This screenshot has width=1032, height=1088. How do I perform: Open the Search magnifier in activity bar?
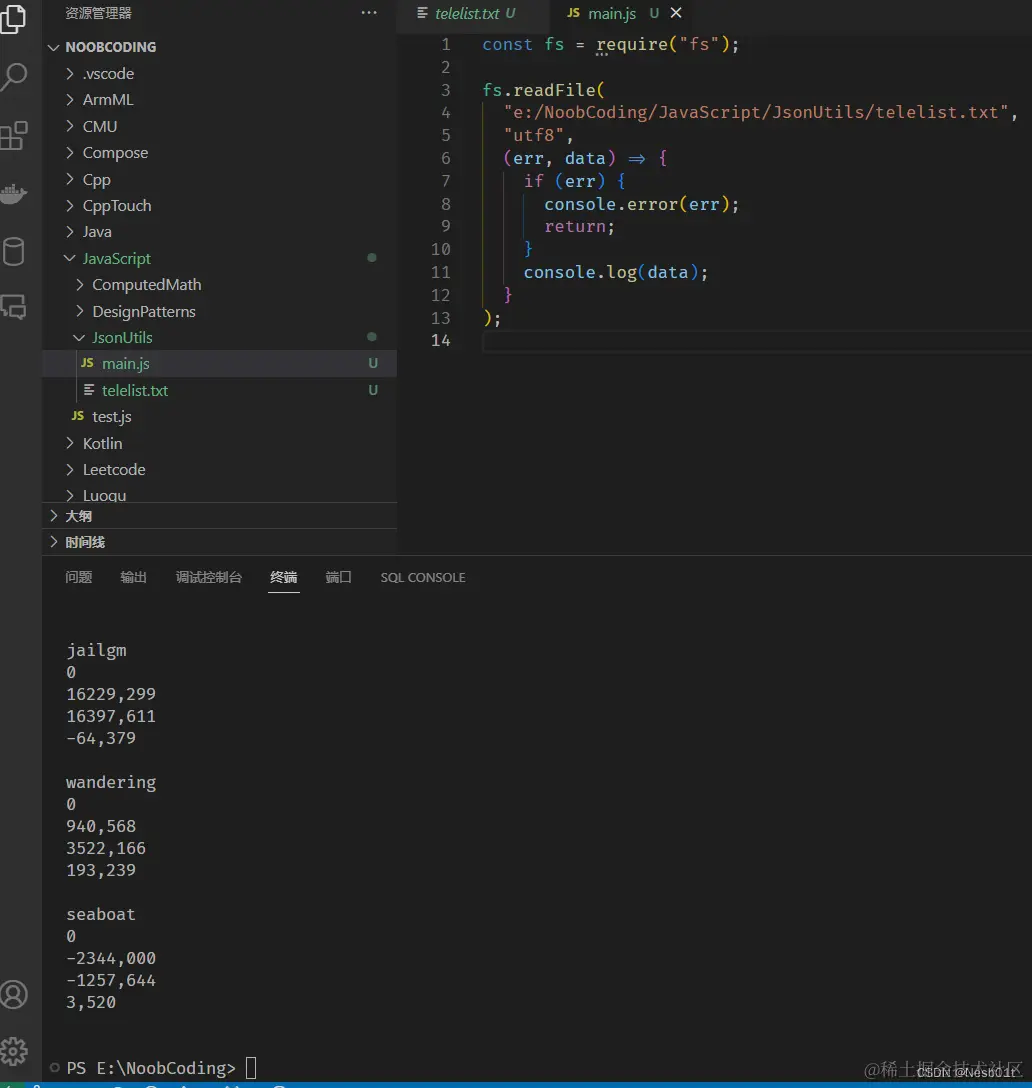click(14, 76)
